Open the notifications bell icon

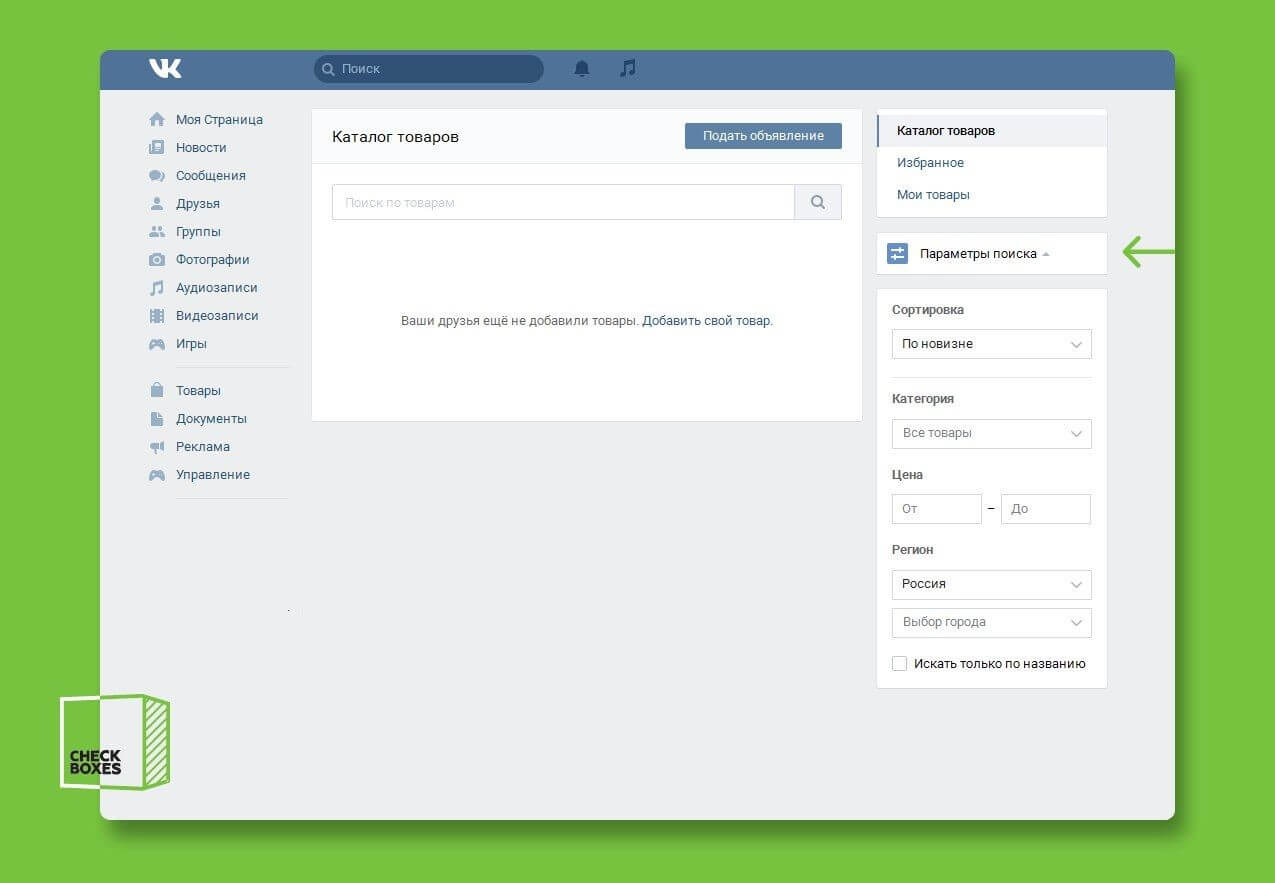[x=582, y=68]
